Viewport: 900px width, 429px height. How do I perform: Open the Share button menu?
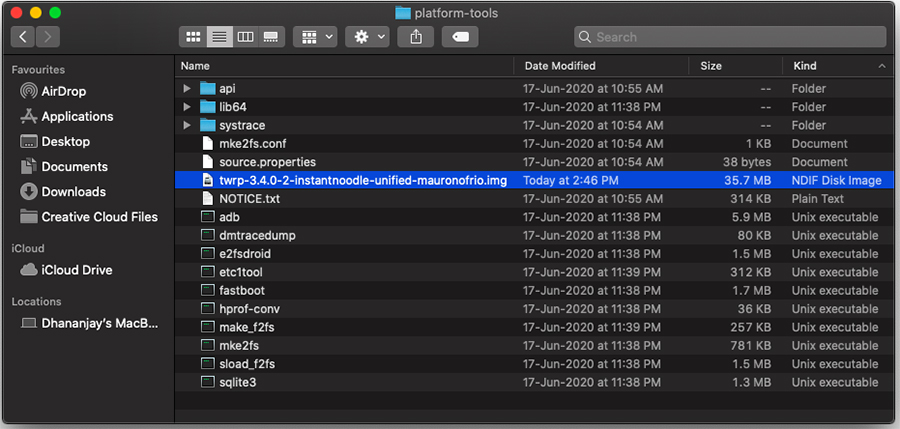(x=416, y=37)
